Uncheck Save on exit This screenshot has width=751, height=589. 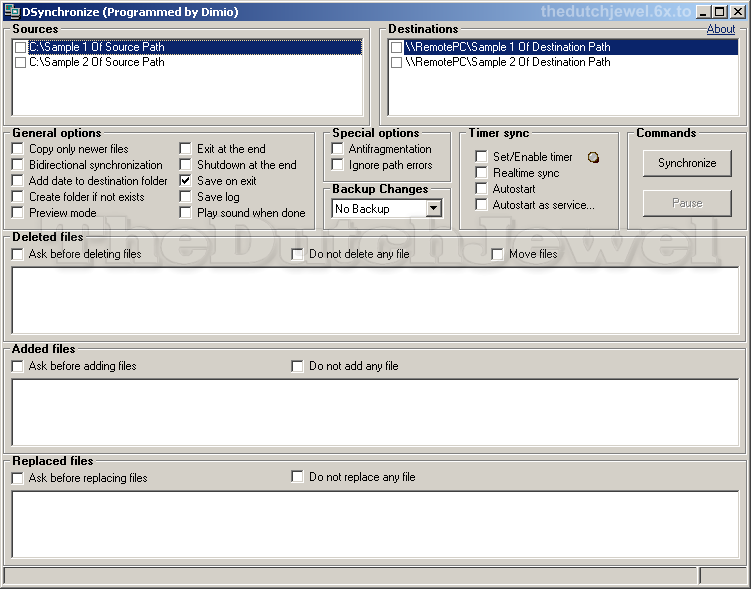(185, 181)
